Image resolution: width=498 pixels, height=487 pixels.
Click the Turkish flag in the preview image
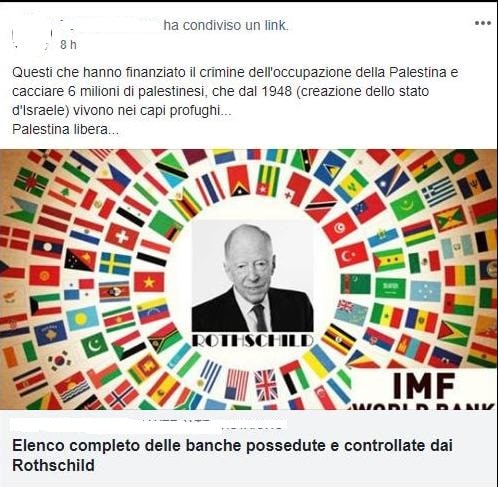point(352,255)
